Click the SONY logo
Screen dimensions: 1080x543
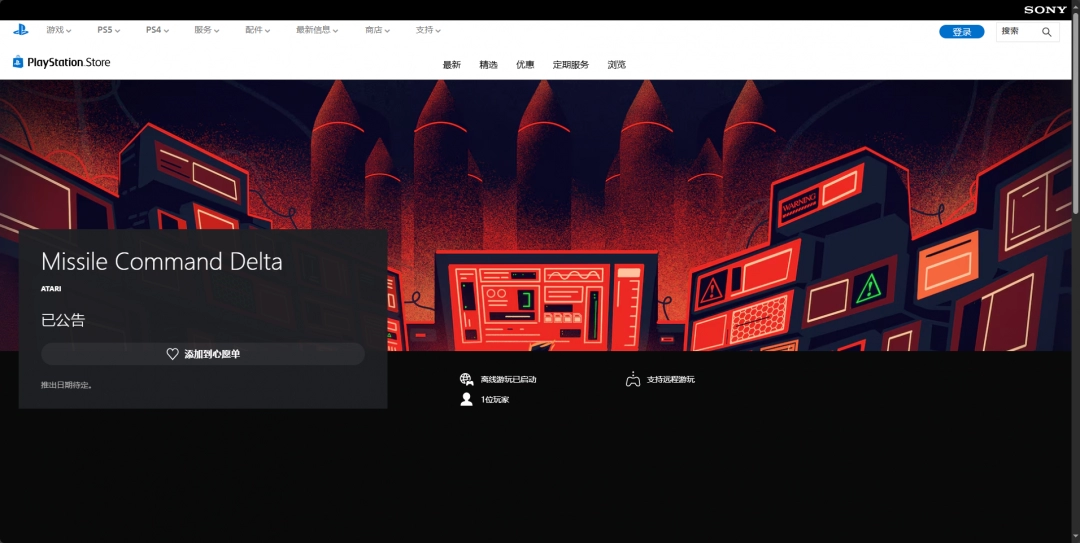tap(1045, 10)
